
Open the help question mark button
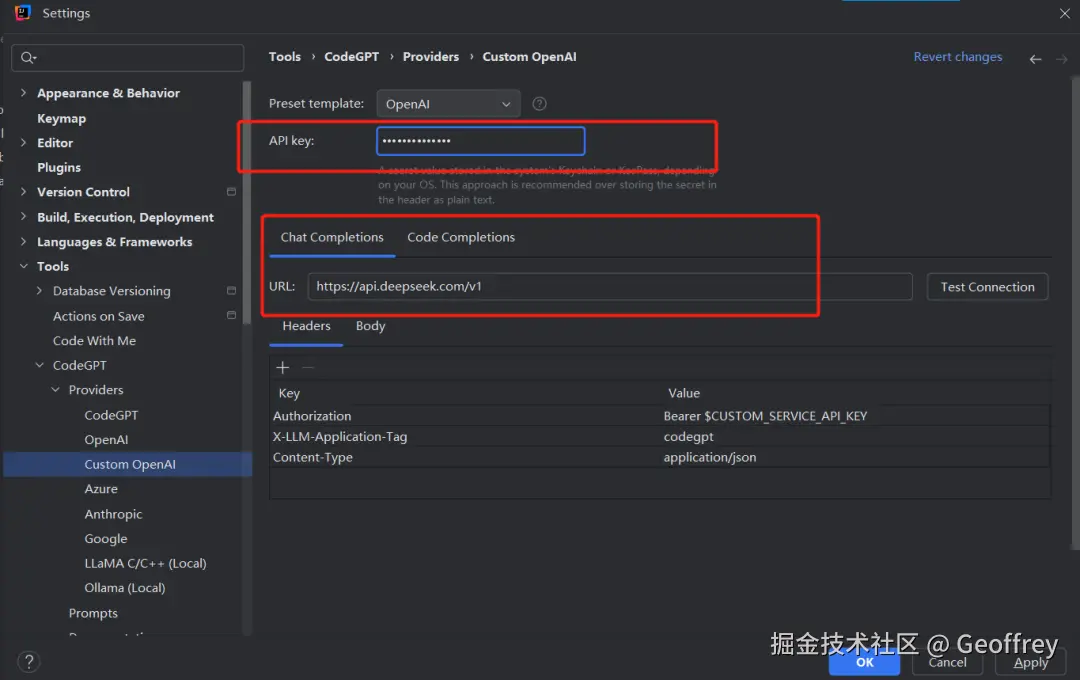point(29,662)
